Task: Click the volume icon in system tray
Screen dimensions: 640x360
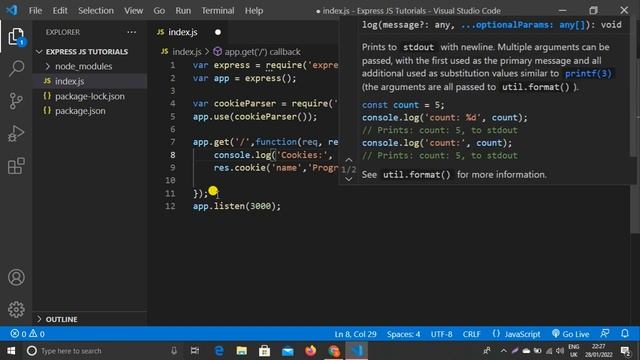Action: (x=560, y=351)
